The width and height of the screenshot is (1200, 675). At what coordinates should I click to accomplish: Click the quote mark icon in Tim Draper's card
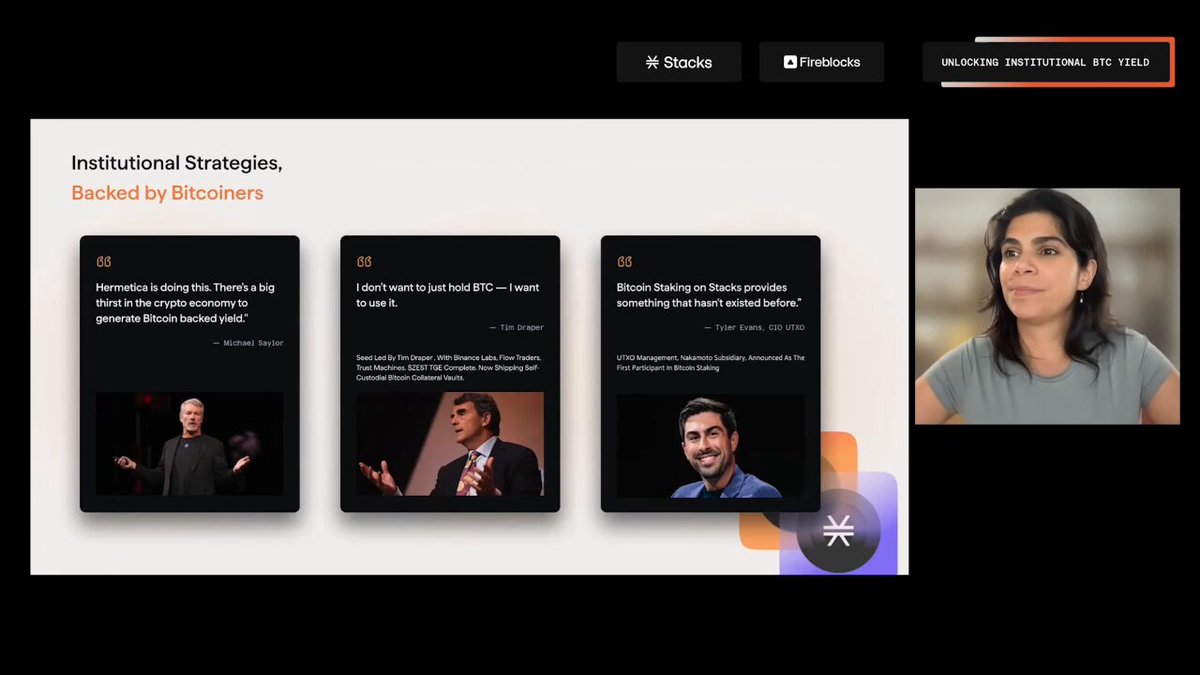pos(364,262)
